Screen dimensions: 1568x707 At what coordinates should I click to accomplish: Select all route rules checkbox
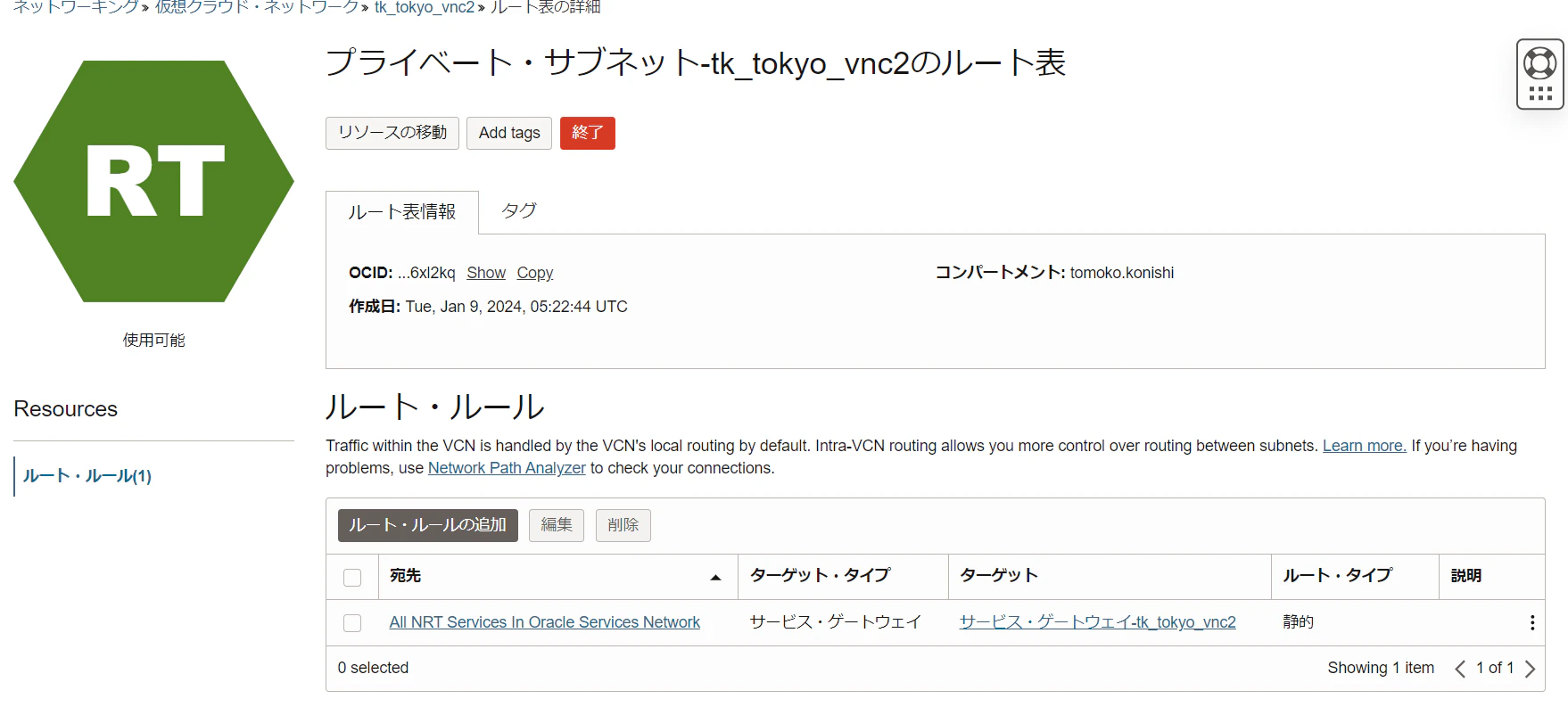pyautogui.click(x=352, y=578)
